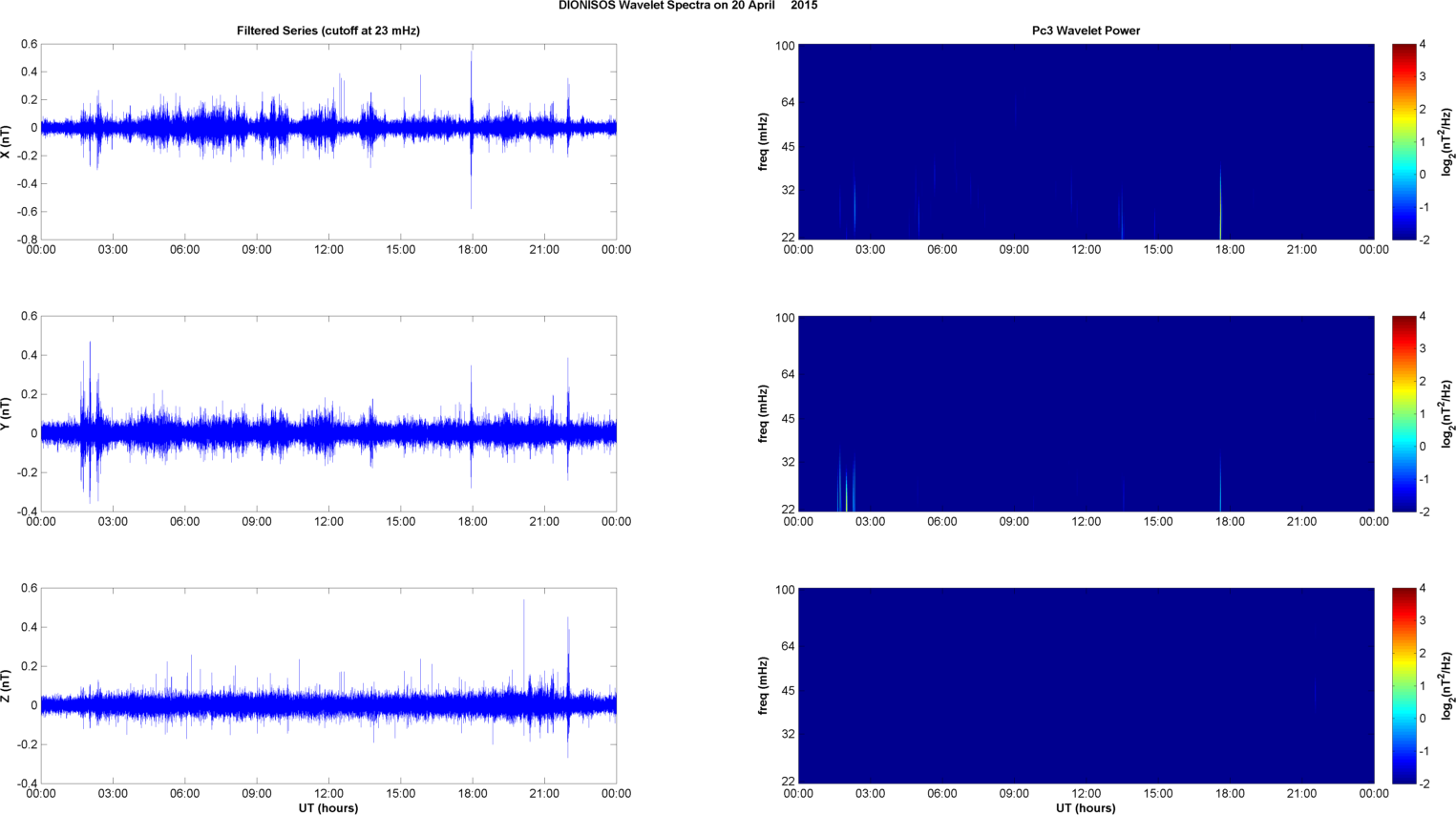
Task: Click the Z (nT) axis label
Action: 6,685
